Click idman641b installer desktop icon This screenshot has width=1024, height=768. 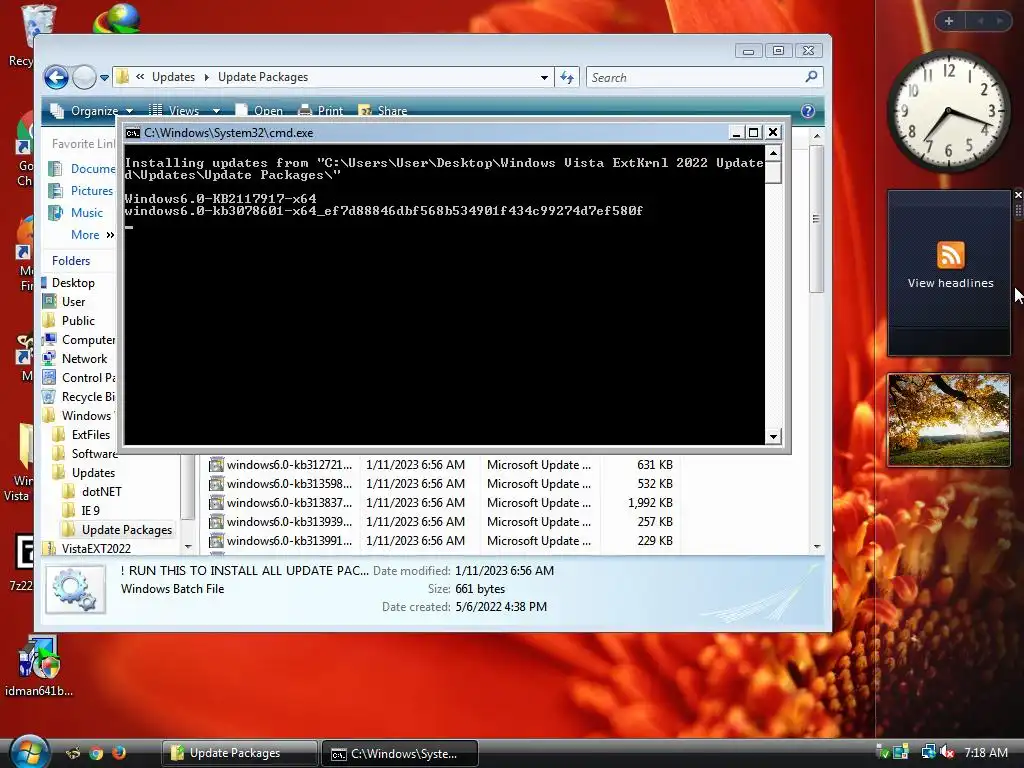pos(39,667)
